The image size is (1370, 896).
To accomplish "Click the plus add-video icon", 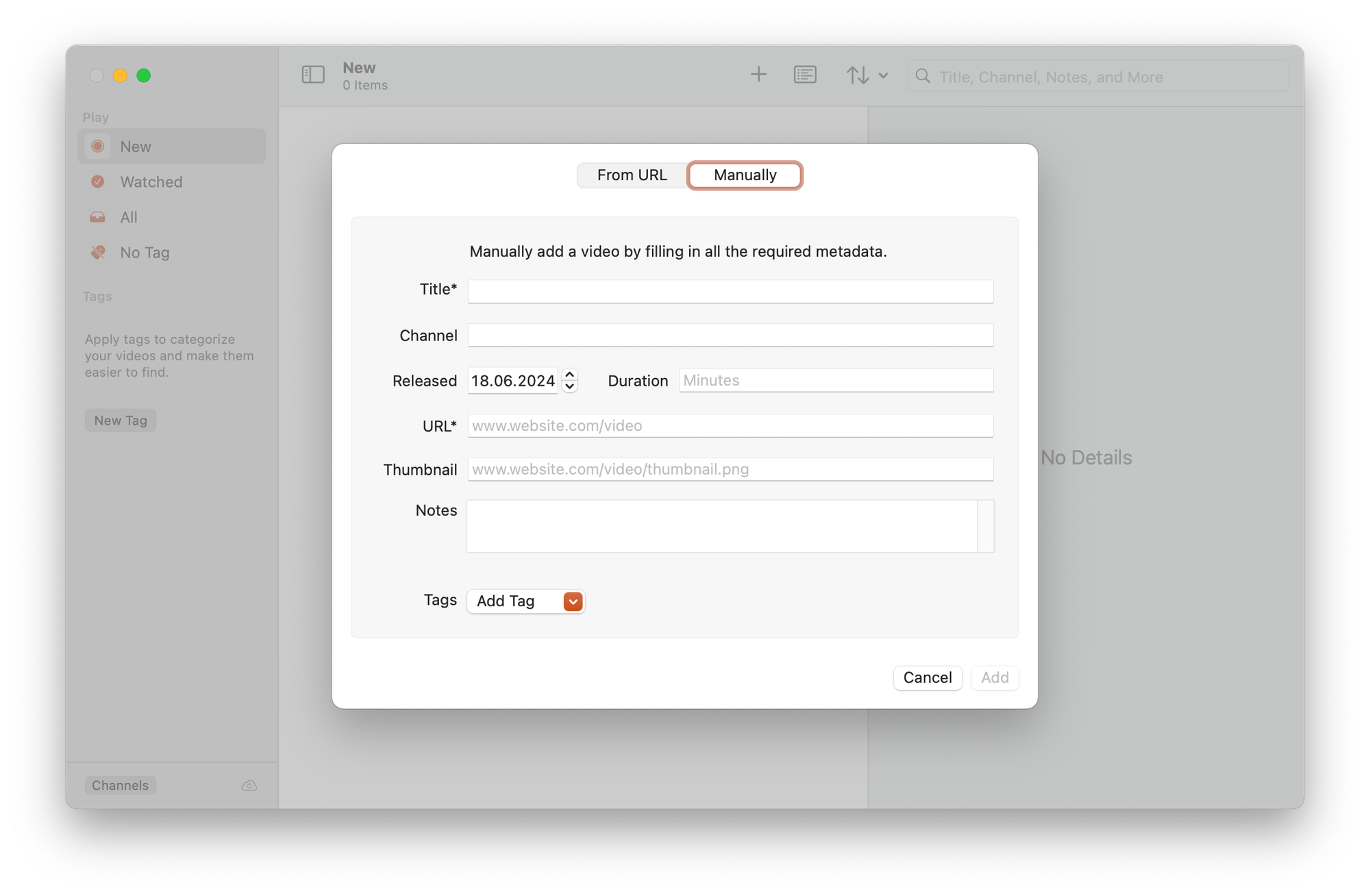I will pos(758,75).
